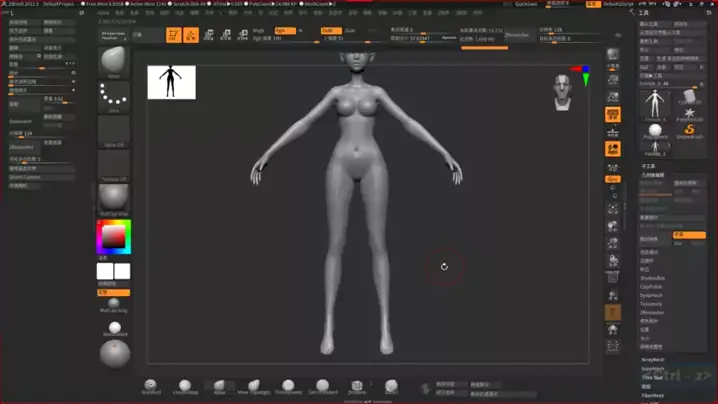Select the Standard brush on bottom shelf
The height and width of the screenshot is (404, 718).
tap(150, 387)
